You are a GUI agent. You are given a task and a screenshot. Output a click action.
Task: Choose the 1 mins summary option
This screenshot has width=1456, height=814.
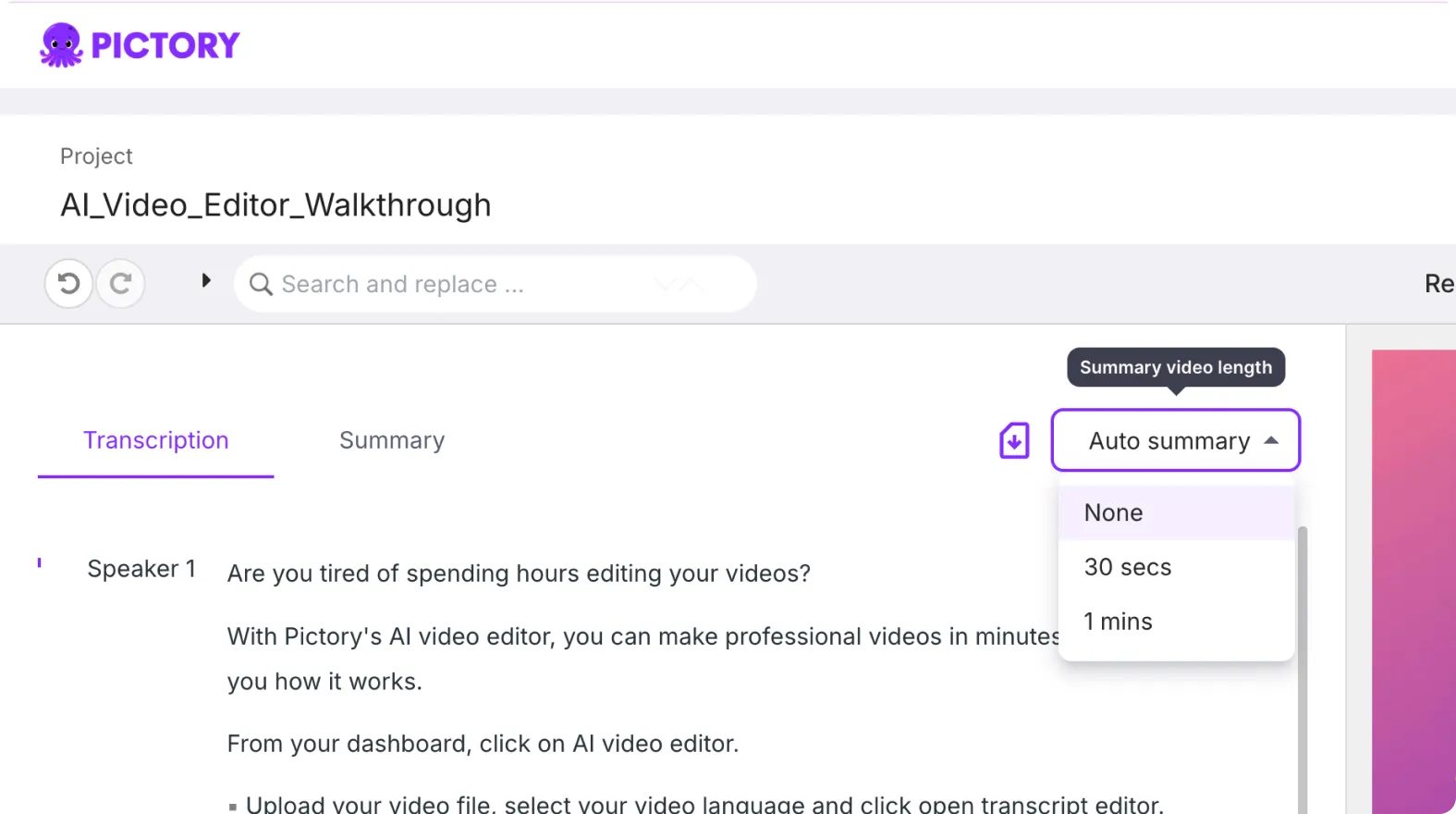tap(1176, 622)
